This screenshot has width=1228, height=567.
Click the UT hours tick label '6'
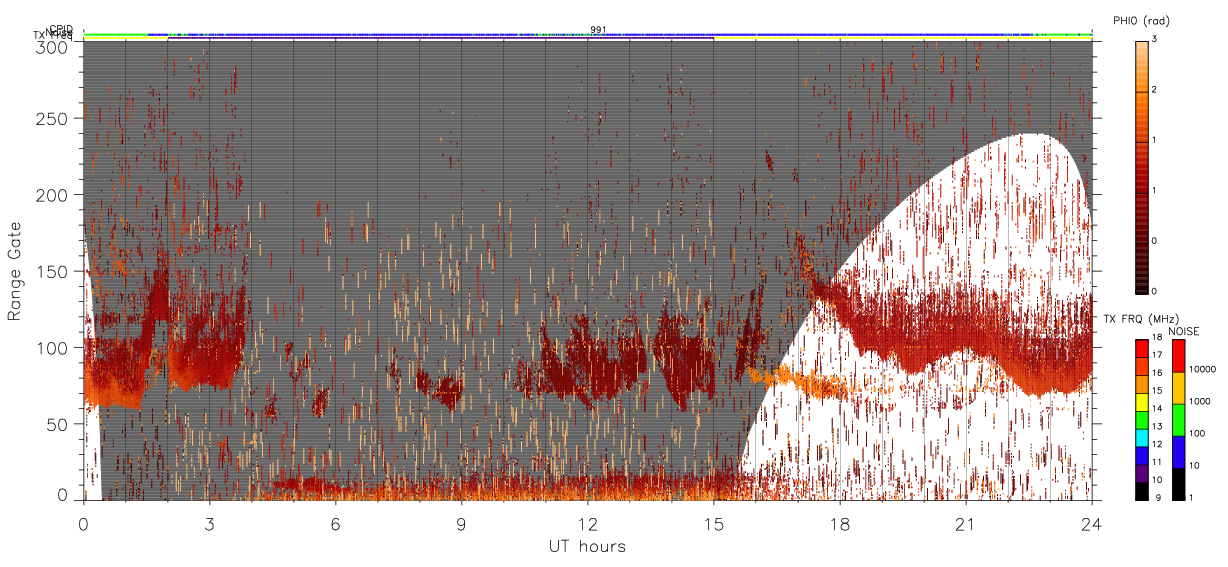[x=335, y=523]
